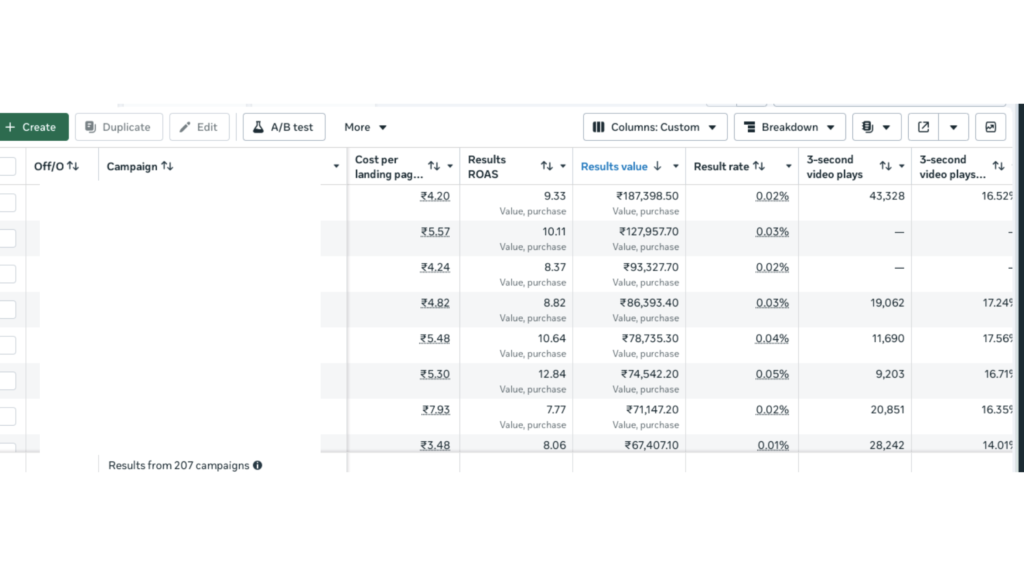The image size is (1024, 576).
Task: Open the charts view icon
Action: pos(990,127)
